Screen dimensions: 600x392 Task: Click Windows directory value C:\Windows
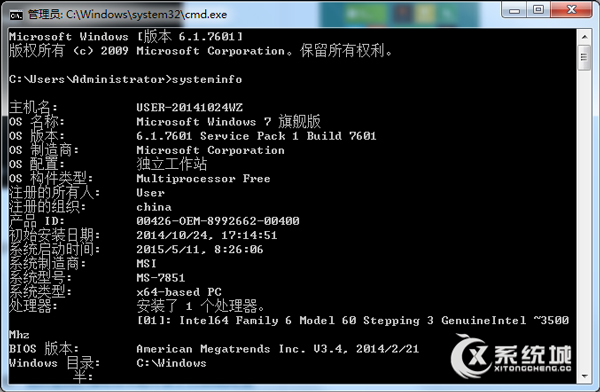(x=171, y=363)
